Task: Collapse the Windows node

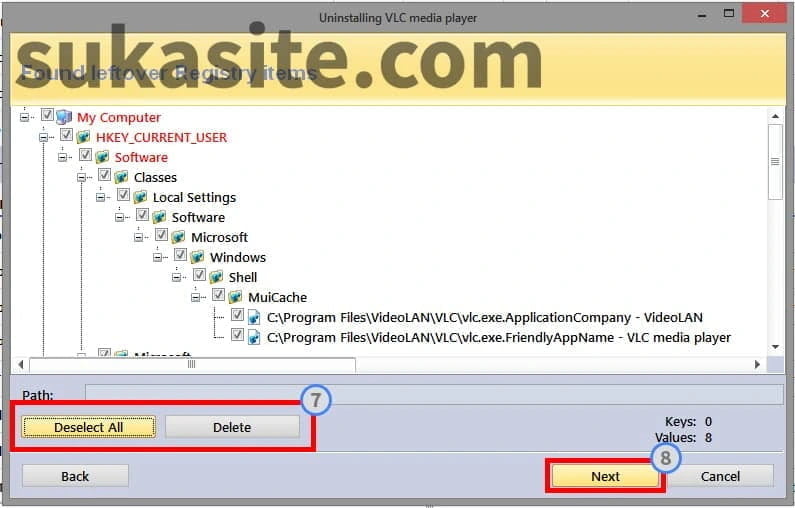Action: point(158,258)
